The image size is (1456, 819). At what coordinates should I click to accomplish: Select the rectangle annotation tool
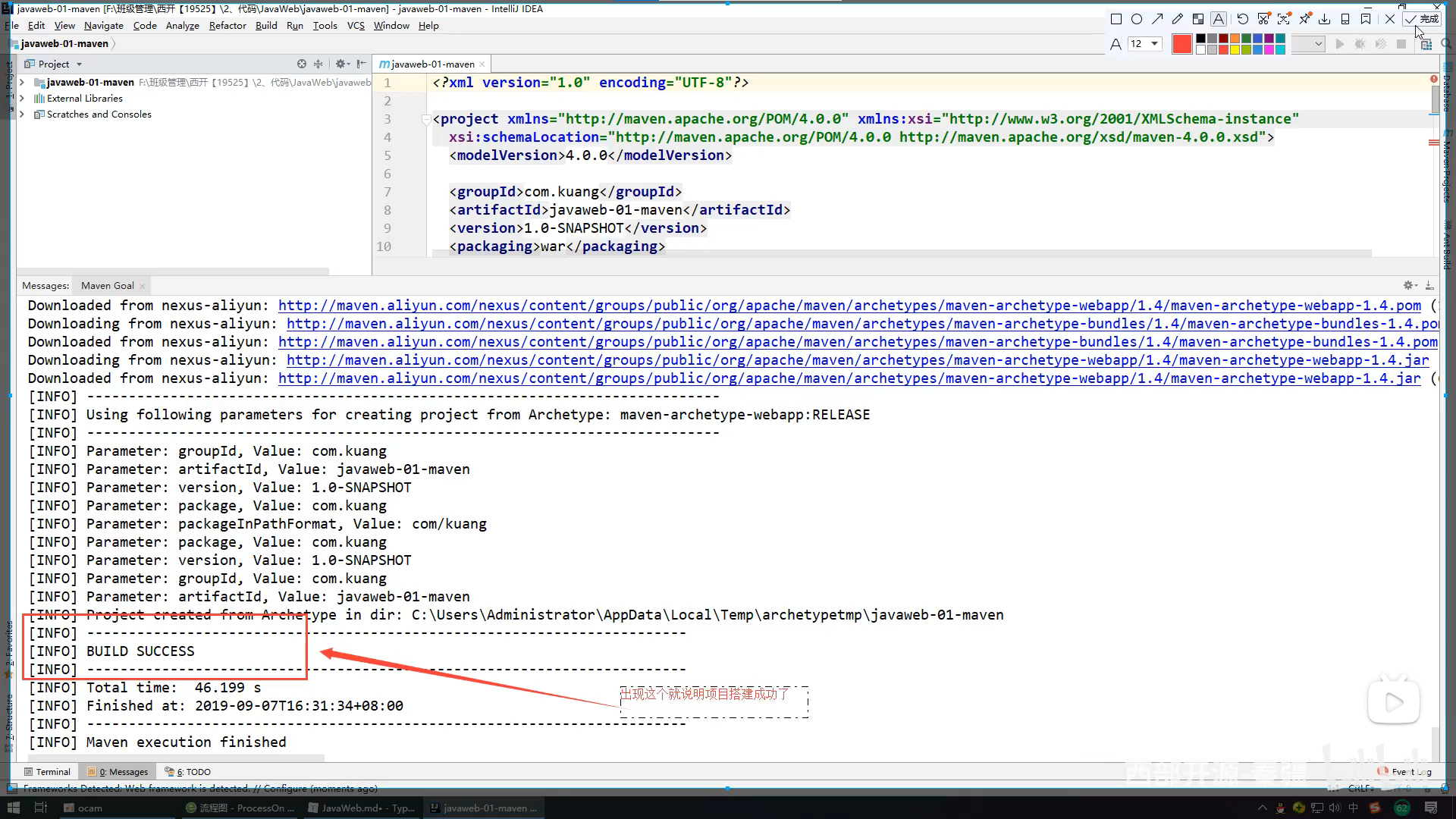point(1116,19)
